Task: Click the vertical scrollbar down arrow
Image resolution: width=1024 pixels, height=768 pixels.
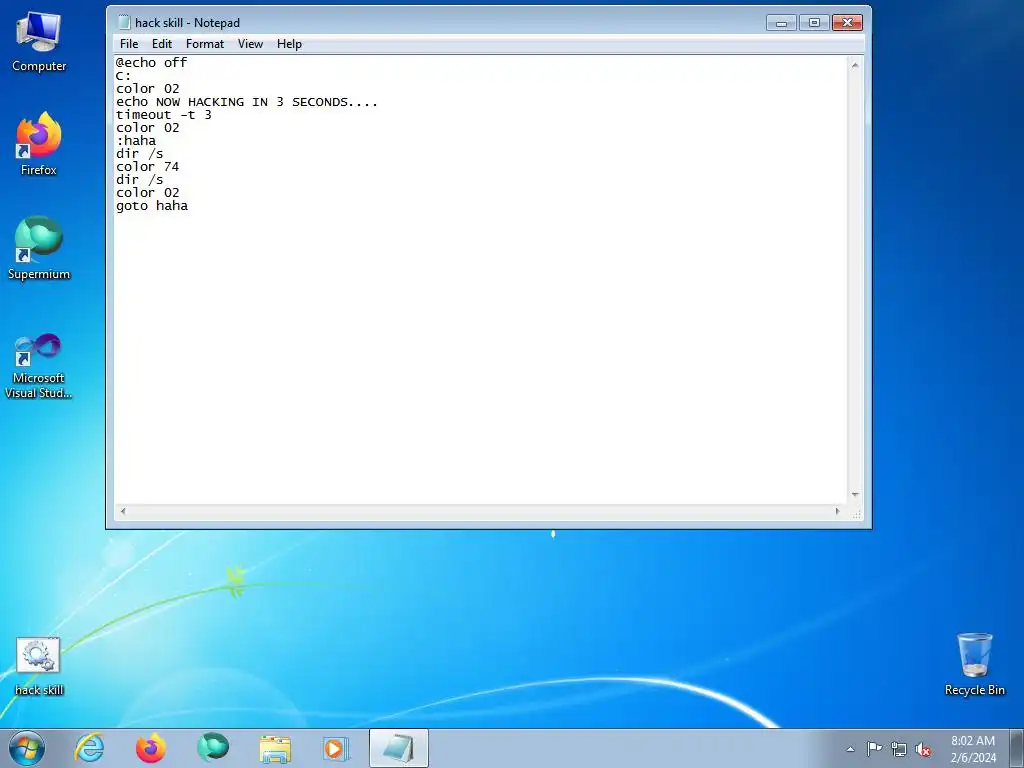Action: click(855, 495)
